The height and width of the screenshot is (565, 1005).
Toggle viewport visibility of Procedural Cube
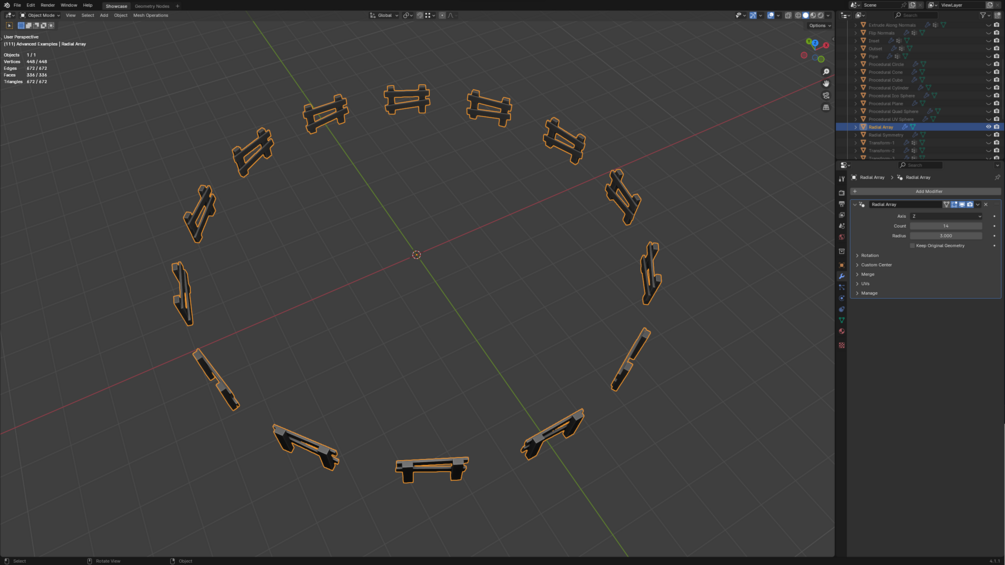point(988,80)
